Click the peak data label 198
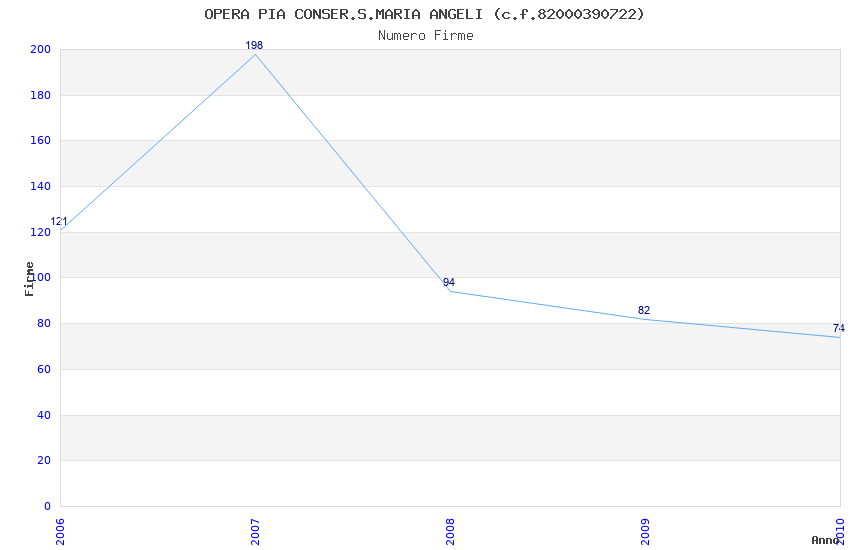 (x=254, y=46)
